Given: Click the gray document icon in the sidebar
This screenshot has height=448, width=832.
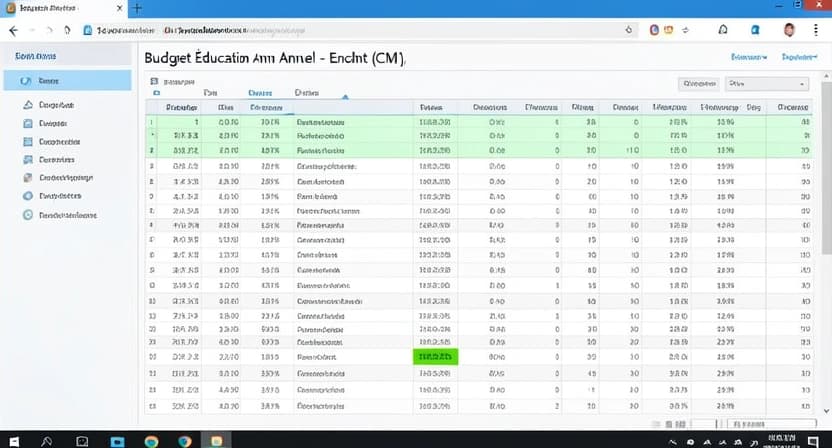Looking at the screenshot, I should pos(28,177).
